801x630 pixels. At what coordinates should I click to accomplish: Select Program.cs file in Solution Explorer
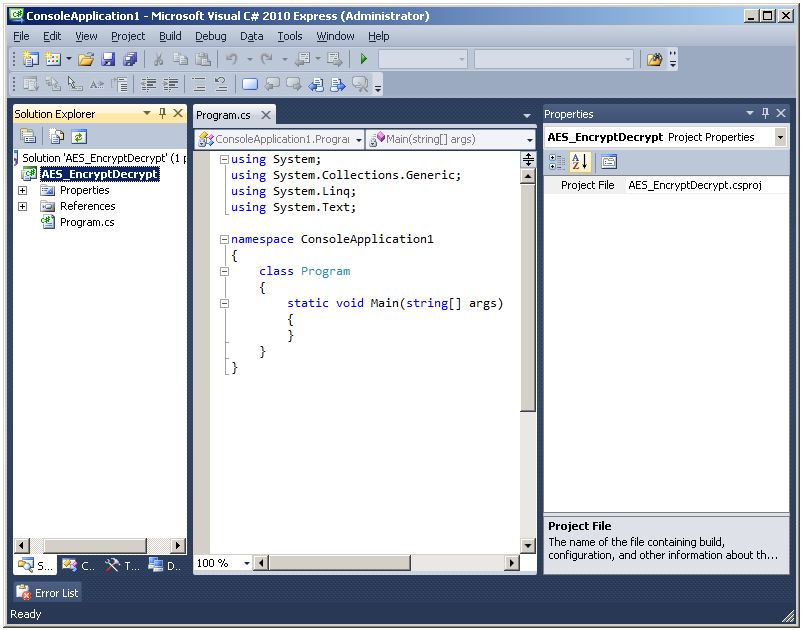[x=86, y=222]
